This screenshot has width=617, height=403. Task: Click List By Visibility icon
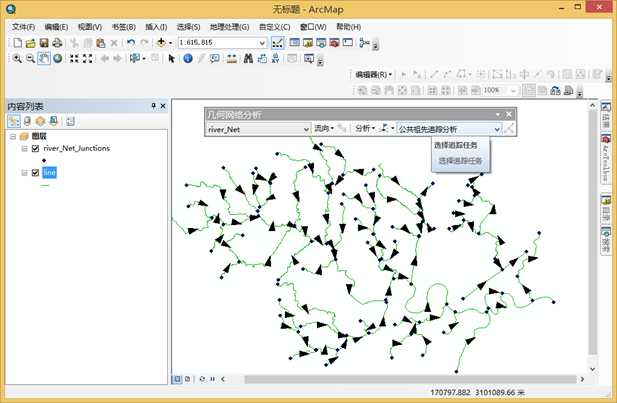tap(40, 121)
